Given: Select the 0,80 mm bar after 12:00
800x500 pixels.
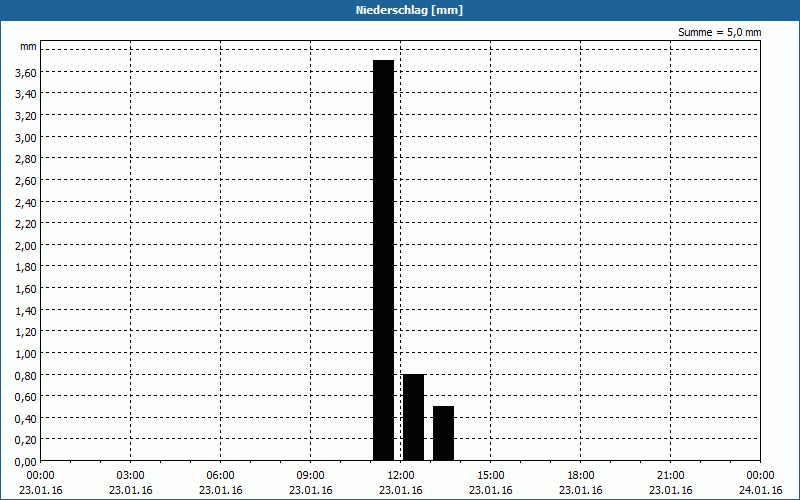Looking at the screenshot, I should pyautogui.click(x=413, y=417).
